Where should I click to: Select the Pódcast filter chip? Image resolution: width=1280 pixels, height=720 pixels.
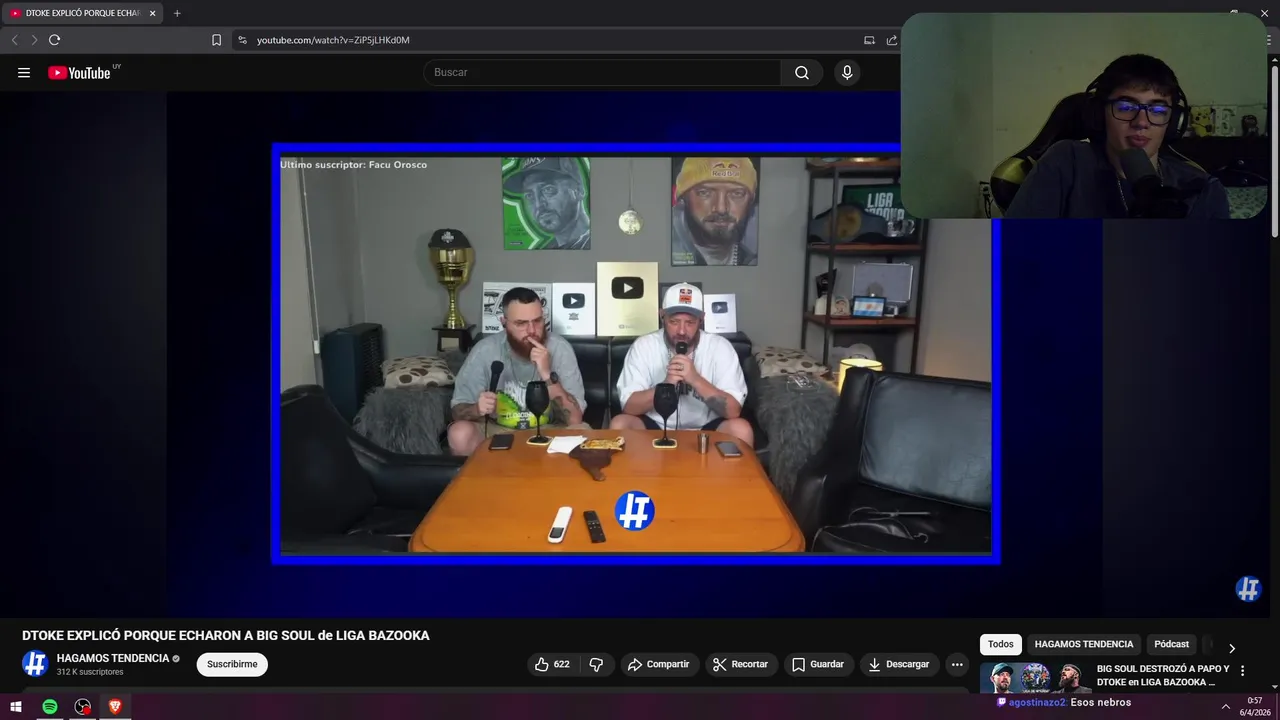tap(1171, 644)
